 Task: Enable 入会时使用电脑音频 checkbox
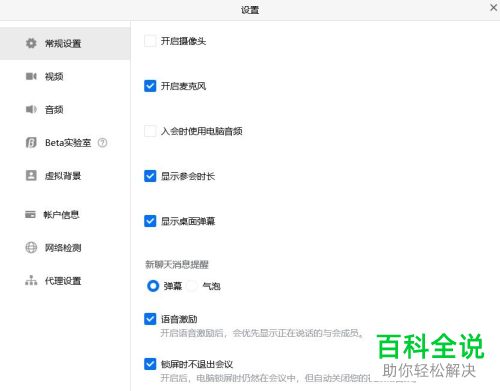(x=150, y=131)
